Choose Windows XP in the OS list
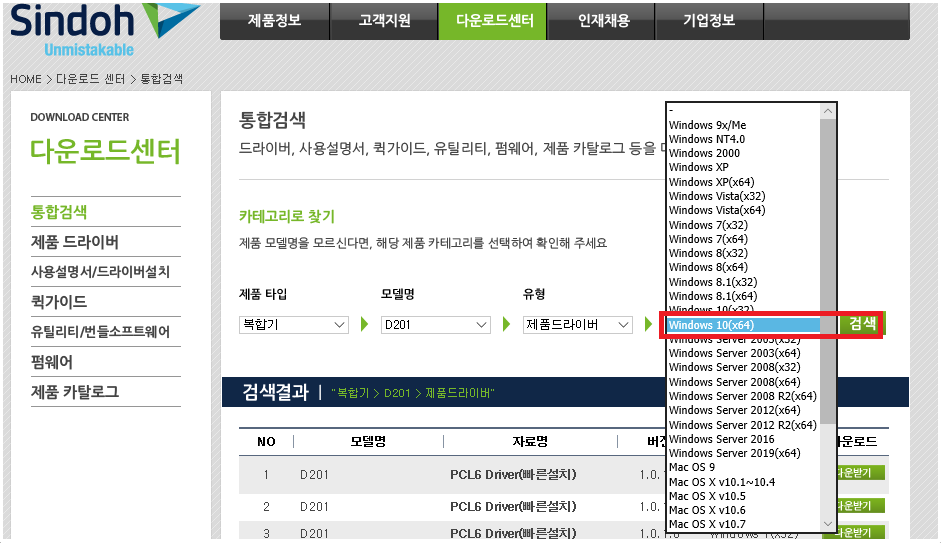The image size is (941, 543). [744, 167]
